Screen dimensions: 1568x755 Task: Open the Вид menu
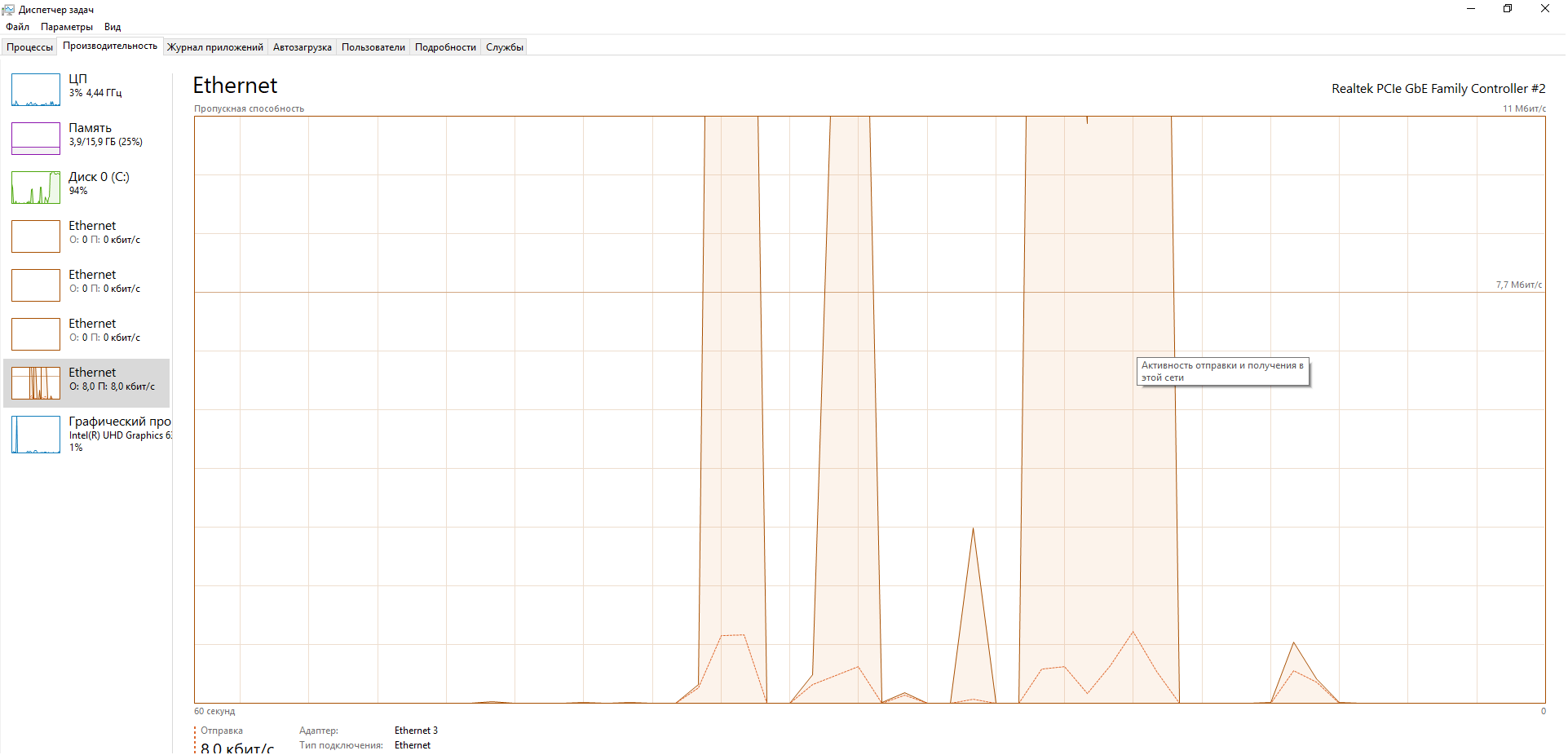coord(113,27)
